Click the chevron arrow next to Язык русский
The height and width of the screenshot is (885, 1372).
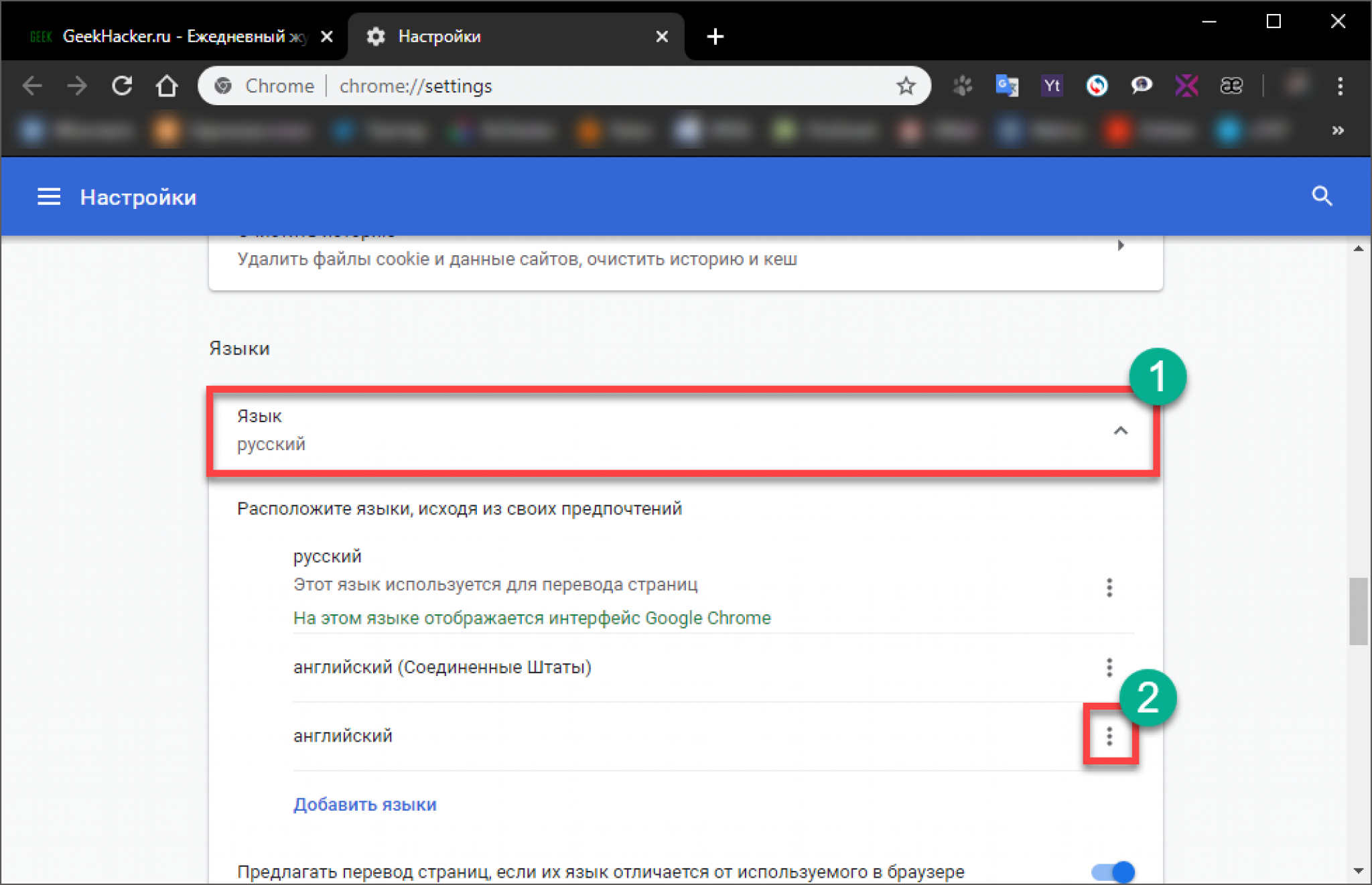(1120, 430)
